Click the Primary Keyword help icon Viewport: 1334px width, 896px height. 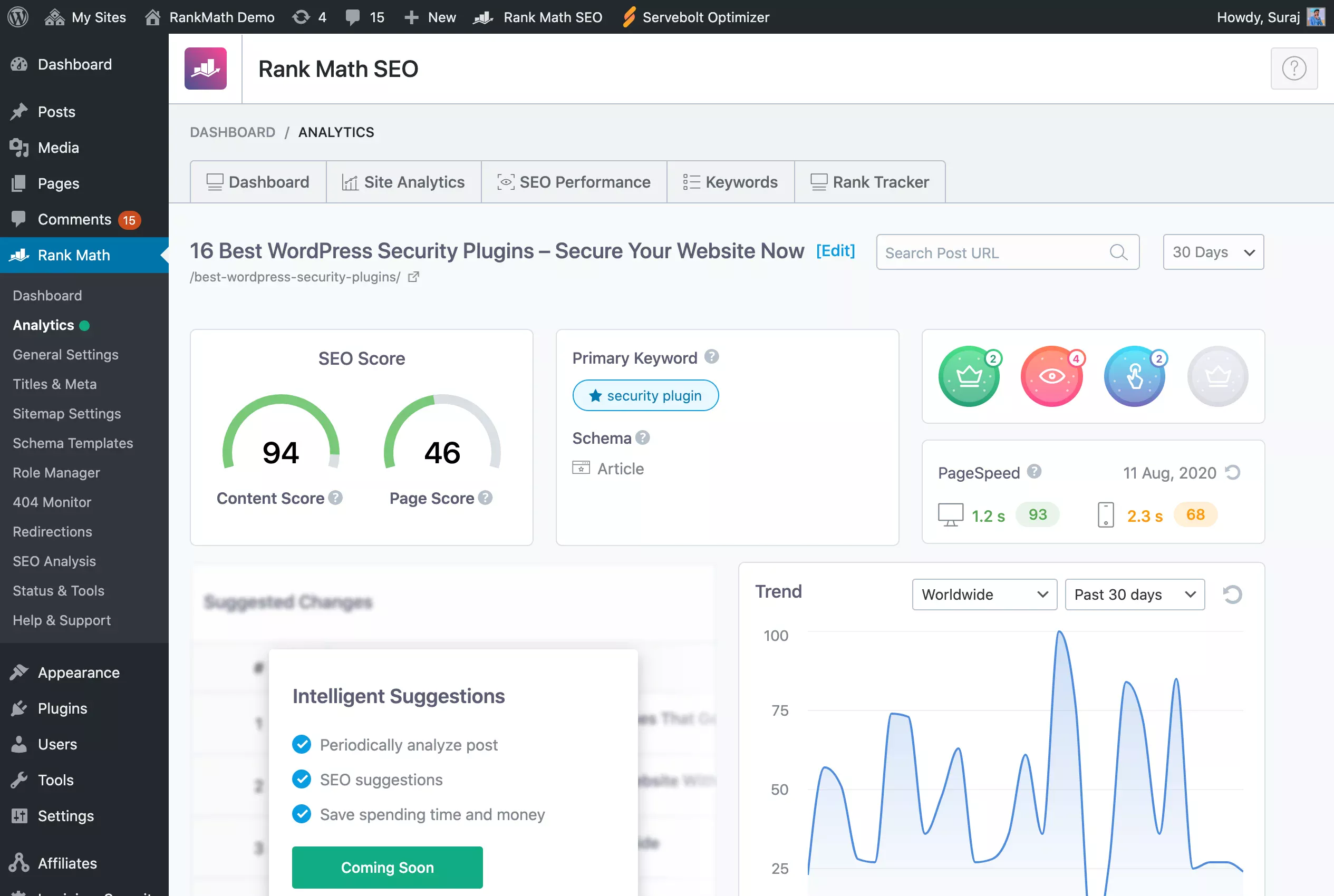[x=712, y=357]
